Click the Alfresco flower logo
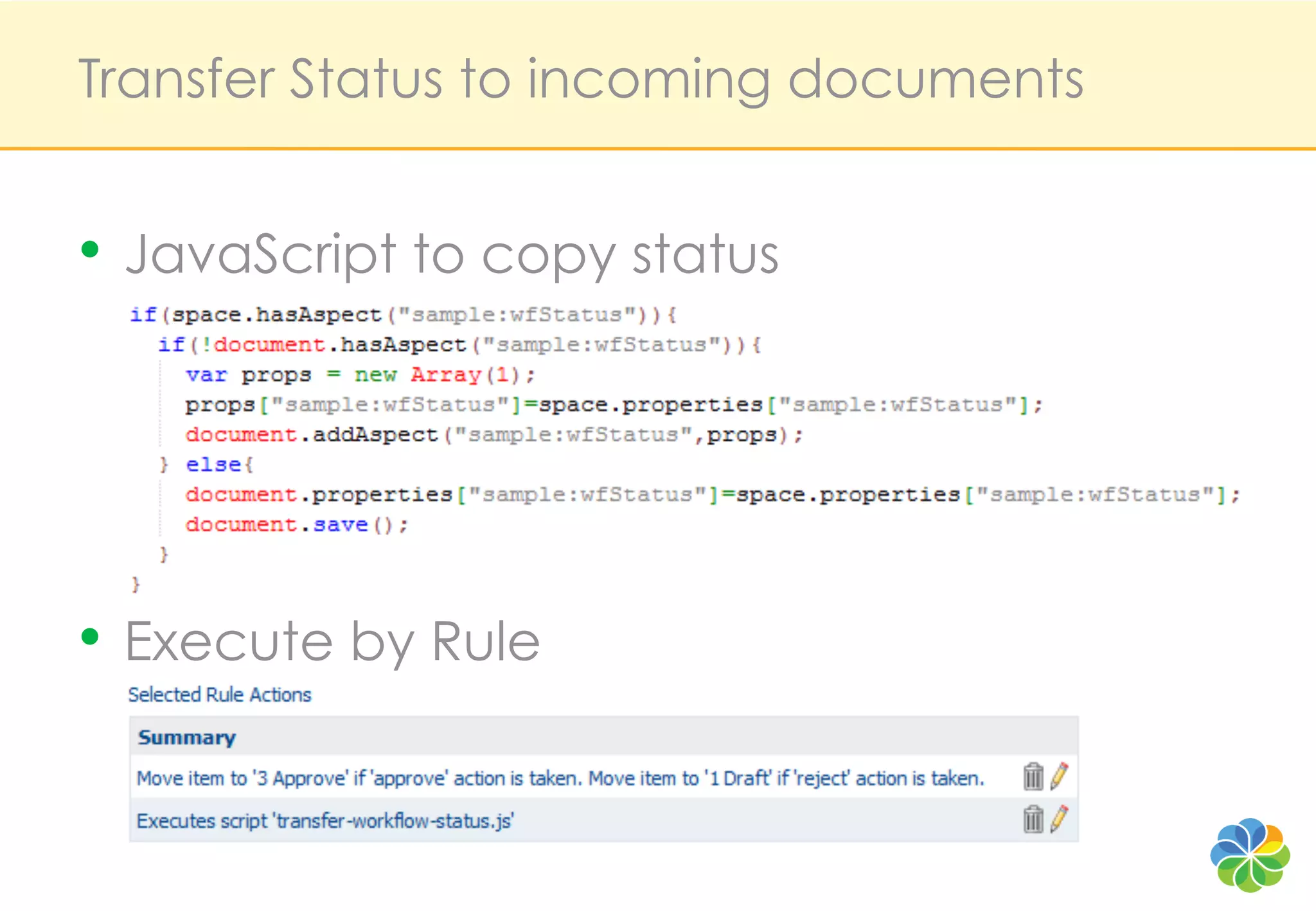 (1249, 854)
